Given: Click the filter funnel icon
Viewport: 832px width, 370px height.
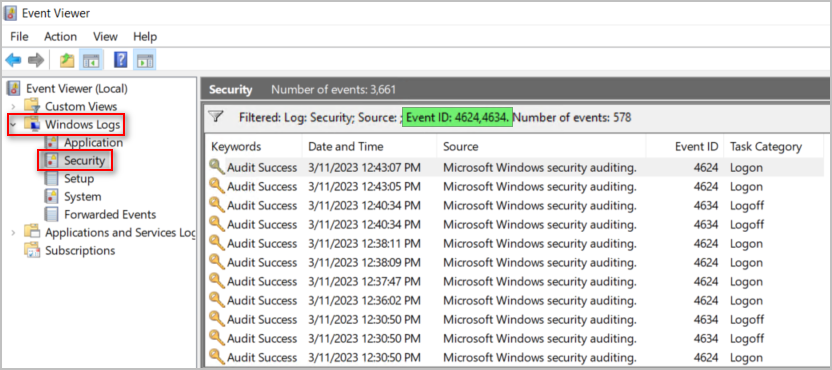Looking at the screenshot, I should click(215, 116).
